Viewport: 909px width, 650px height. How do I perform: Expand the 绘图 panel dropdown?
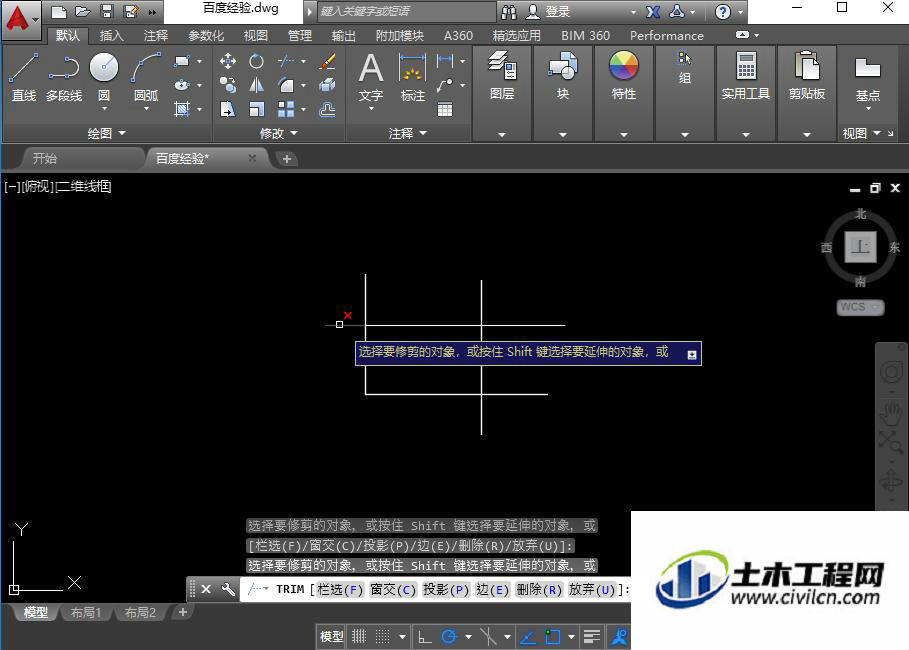click(107, 133)
